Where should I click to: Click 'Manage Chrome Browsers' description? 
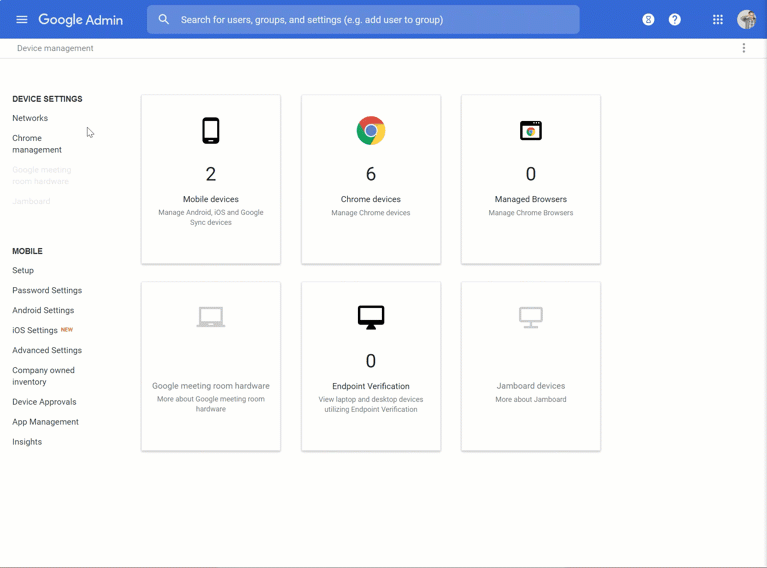[531, 213]
